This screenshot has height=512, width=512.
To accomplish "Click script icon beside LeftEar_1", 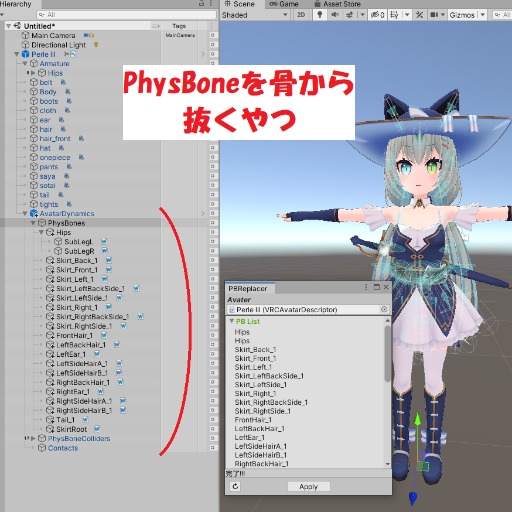I will pos(97,354).
